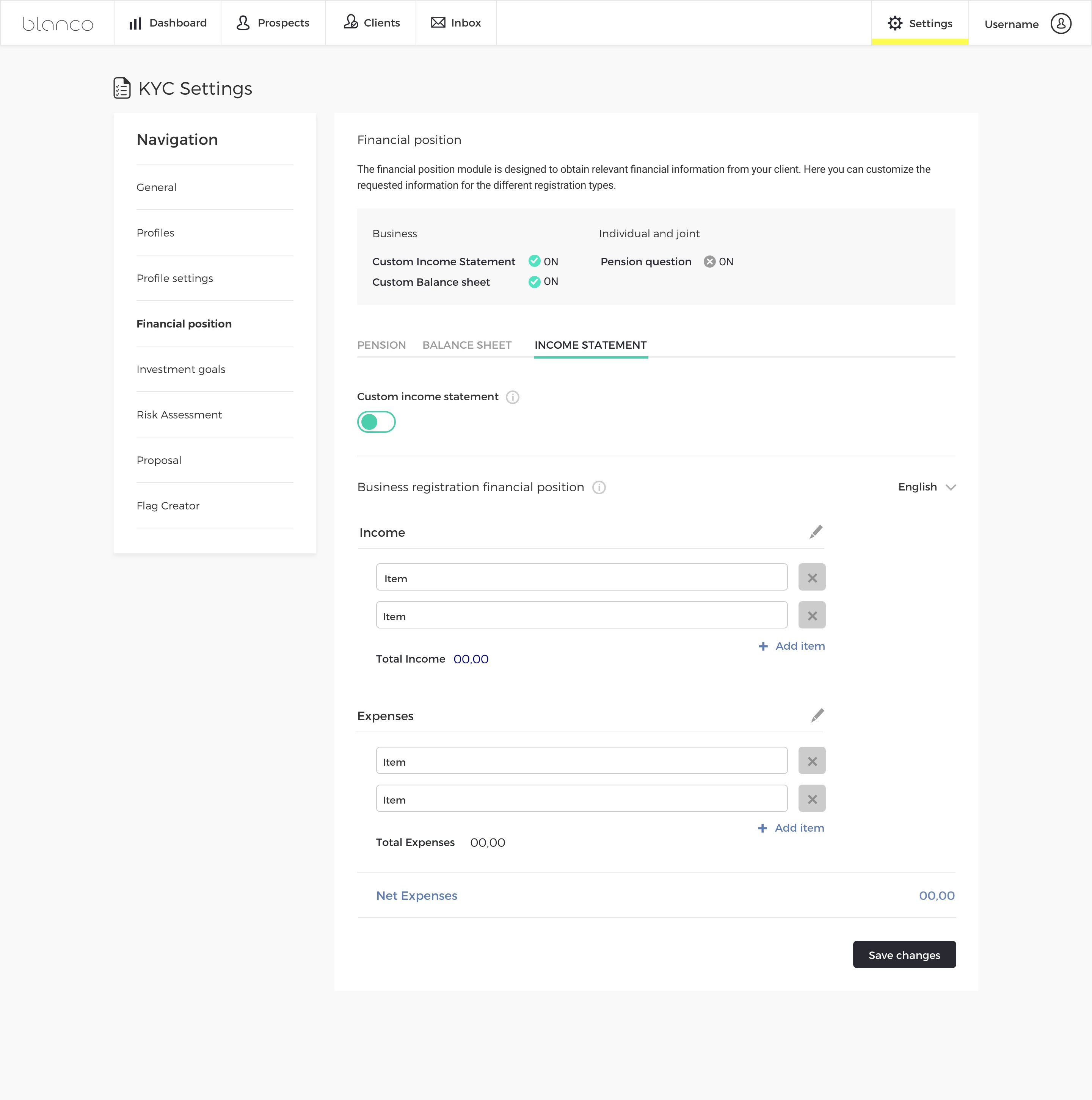Toggle the Custom income statement switch

(x=376, y=422)
